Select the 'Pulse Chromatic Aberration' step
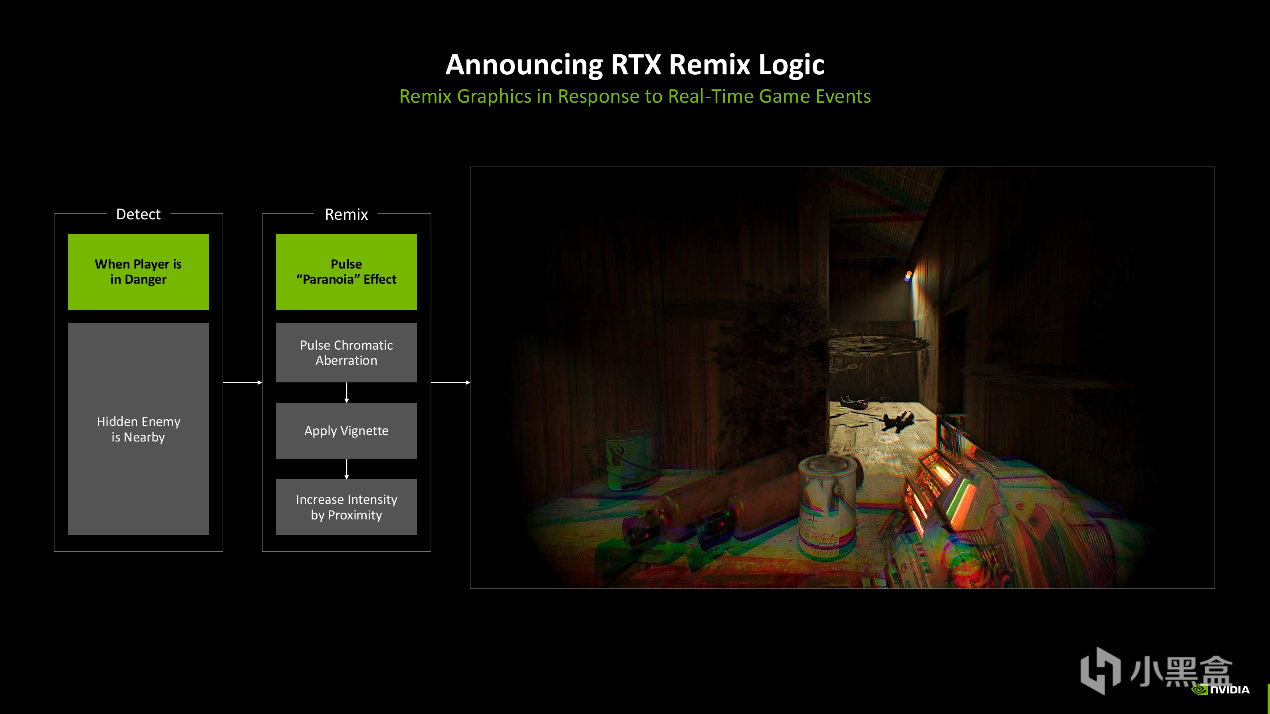The image size is (1270, 714). pos(346,353)
